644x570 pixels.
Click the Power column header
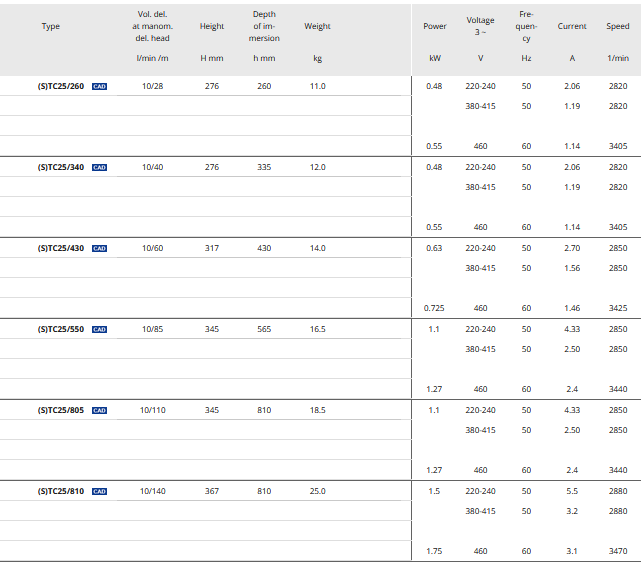pos(435,26)
